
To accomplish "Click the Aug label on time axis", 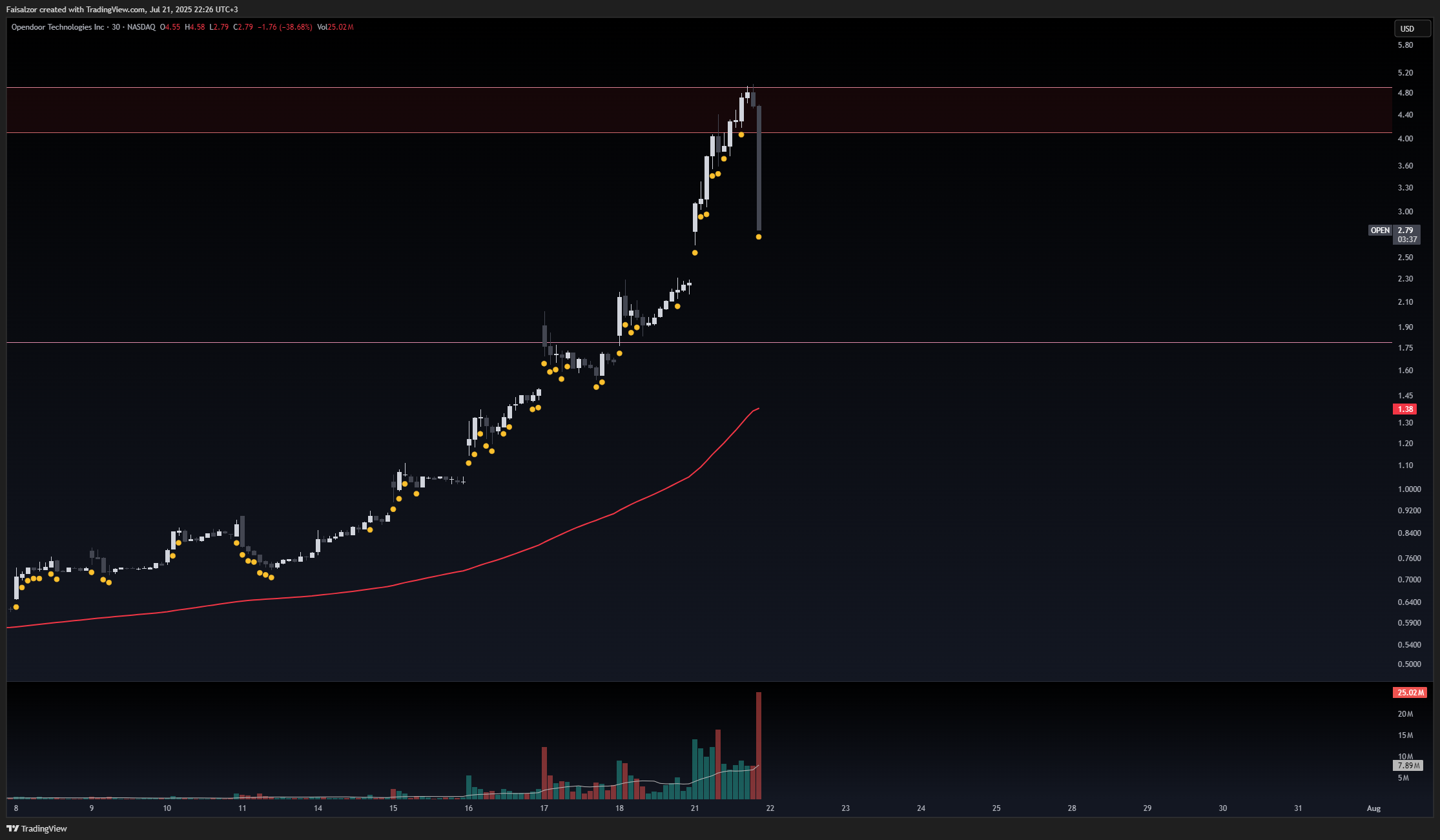I will (1373, 808).
